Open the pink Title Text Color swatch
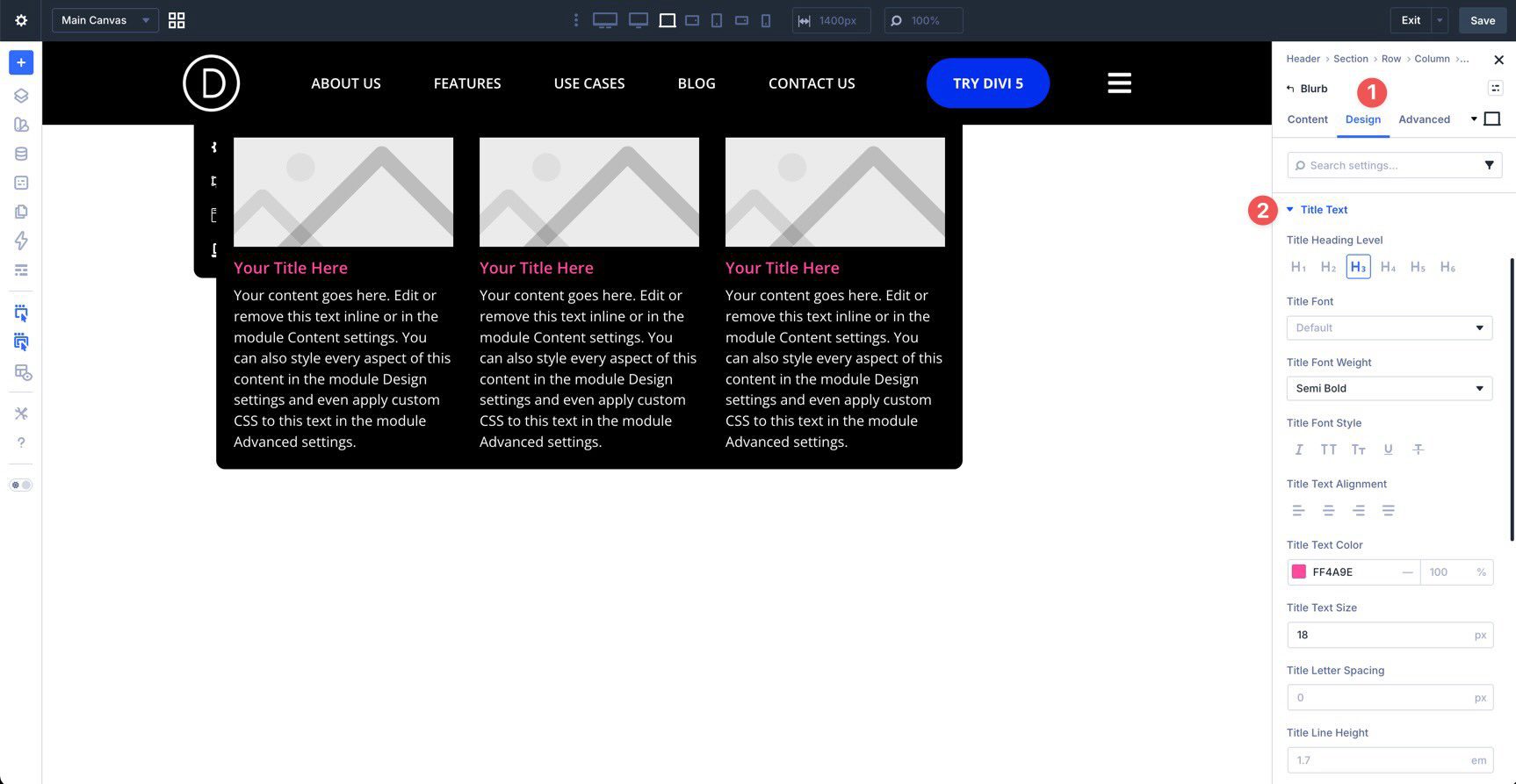Image resolution: width=1516 pixels, height=784 pixels. pos(1299,572)
